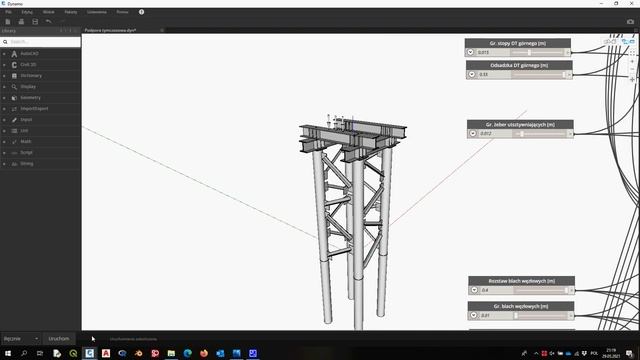Viewport: 640px width, 360px height.
Task: Expand the Geometry library category
Action: click(x=4, y=98)
